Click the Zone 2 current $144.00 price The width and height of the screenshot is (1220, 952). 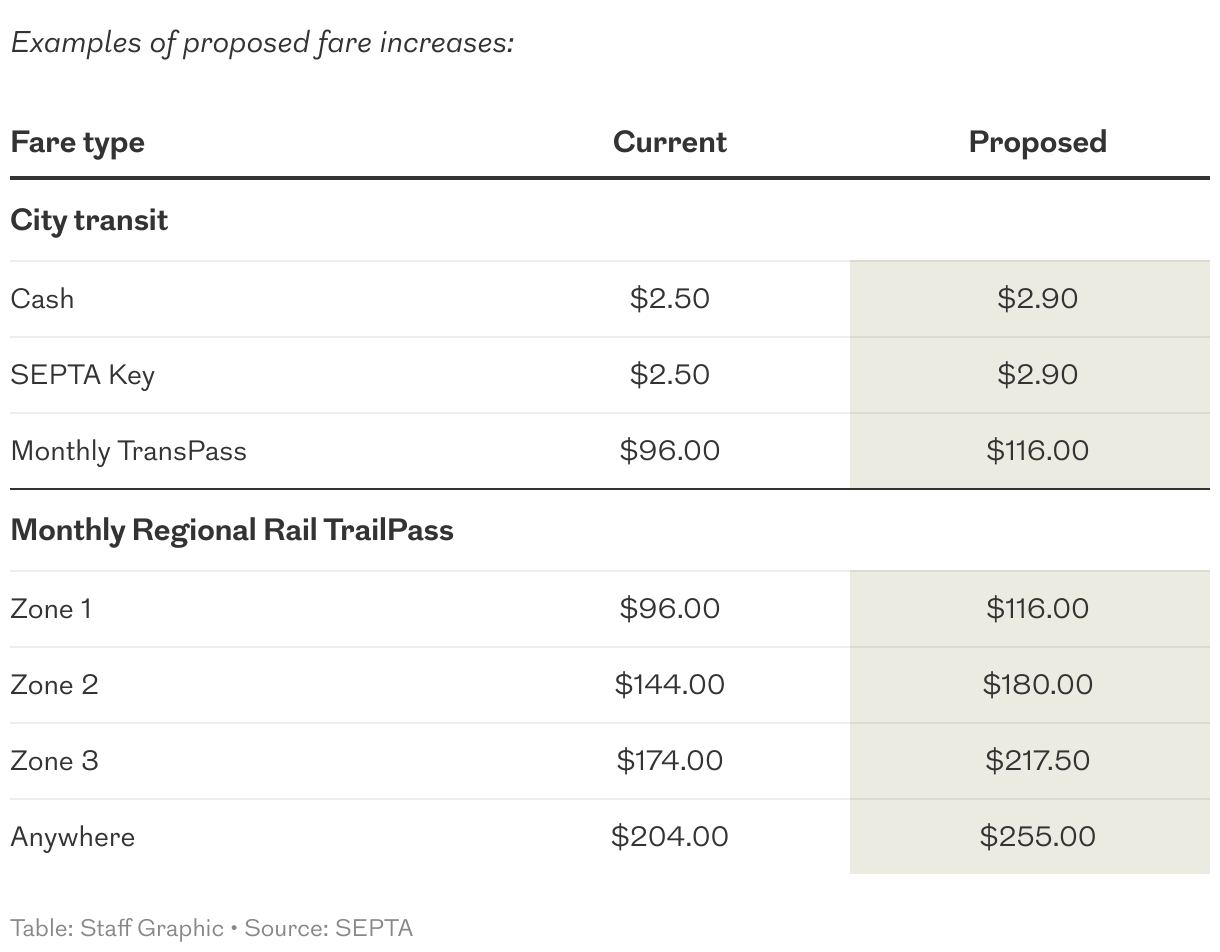(669, 685)
